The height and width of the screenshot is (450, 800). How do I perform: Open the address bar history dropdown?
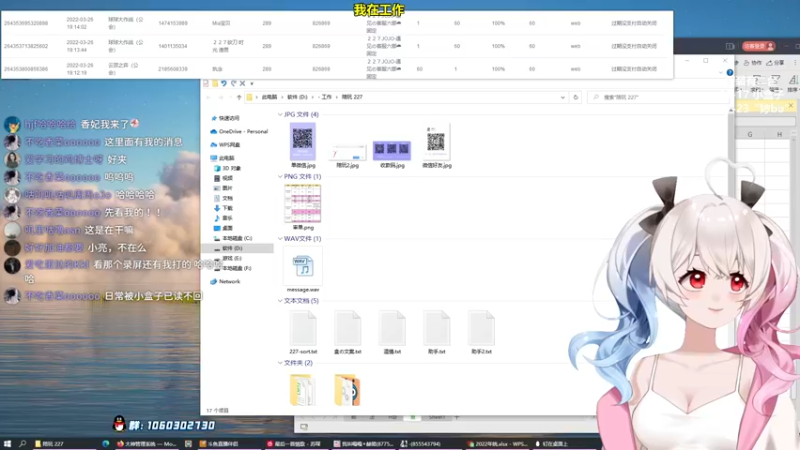(x=563, y=97)
